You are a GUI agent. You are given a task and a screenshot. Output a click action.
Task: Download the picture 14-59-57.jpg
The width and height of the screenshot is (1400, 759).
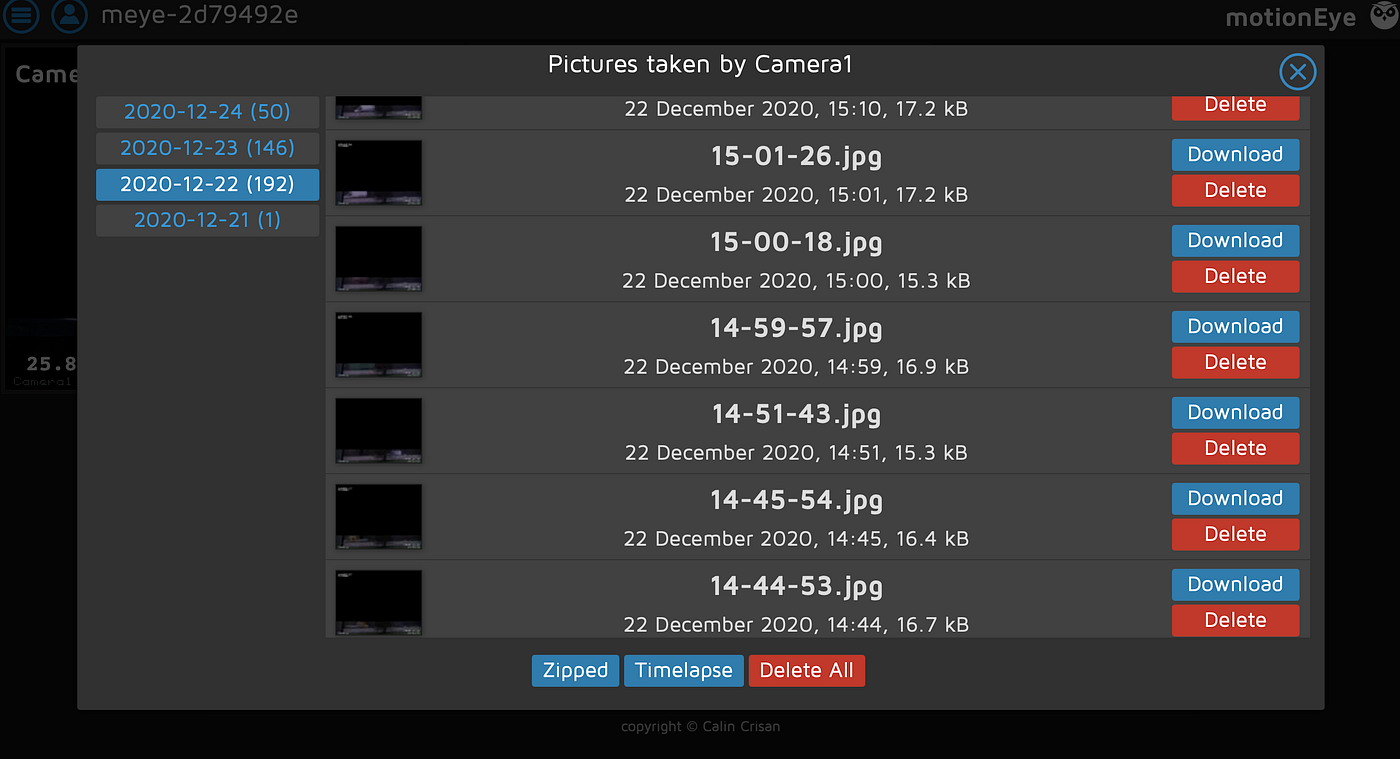pos(1235,326)
